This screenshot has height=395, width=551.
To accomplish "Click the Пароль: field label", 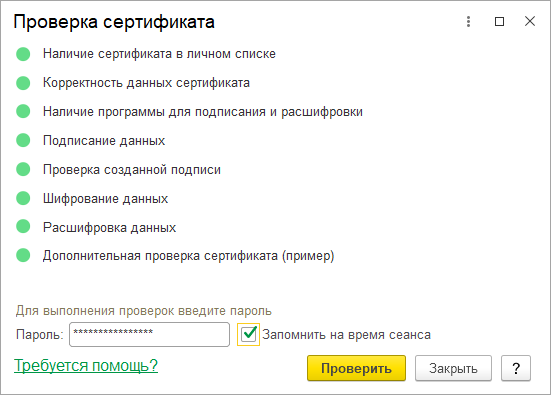I will click(40, 335).
